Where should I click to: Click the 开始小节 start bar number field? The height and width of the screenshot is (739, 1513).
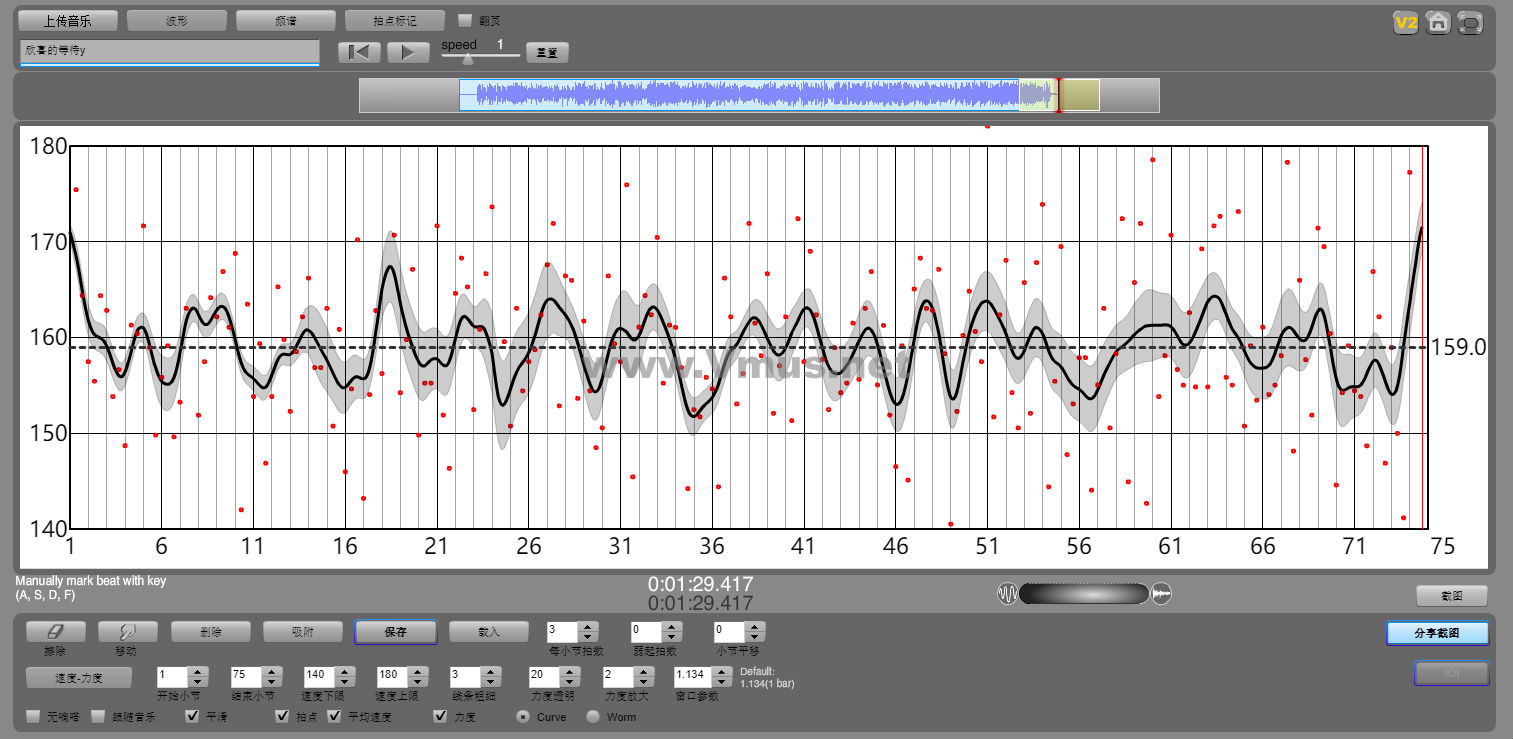(x=172, y=677)
